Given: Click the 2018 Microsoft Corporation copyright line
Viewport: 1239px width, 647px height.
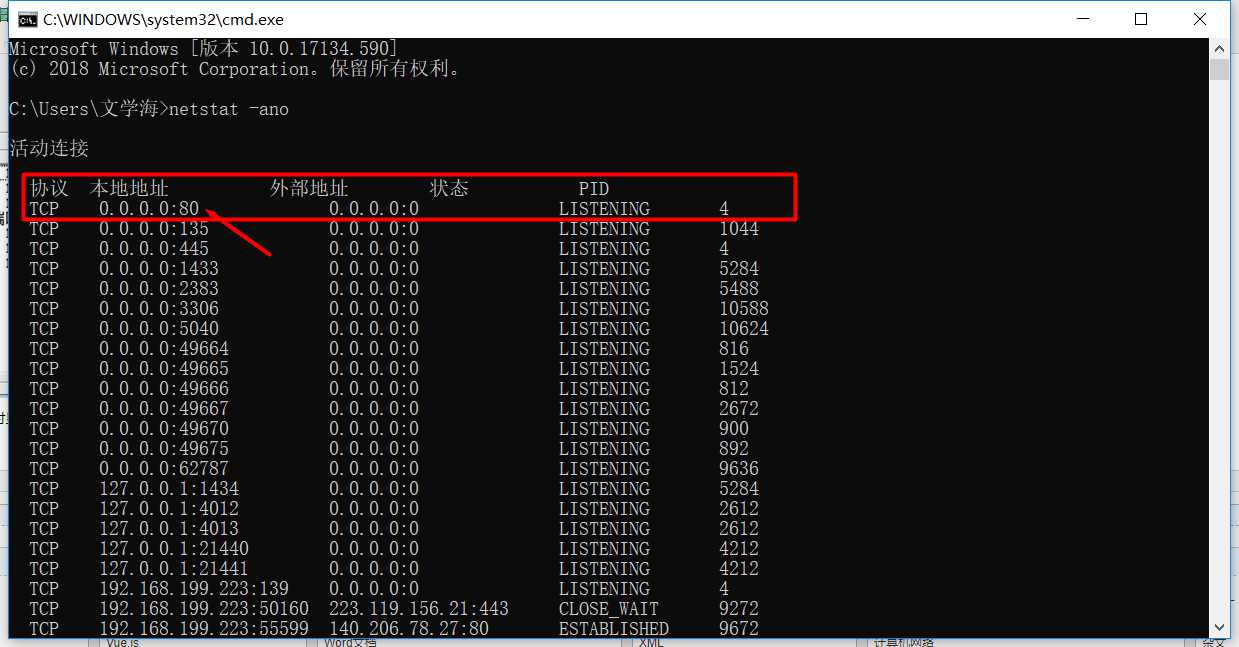Looking at the screenshot, I should [x=236, y=69].
